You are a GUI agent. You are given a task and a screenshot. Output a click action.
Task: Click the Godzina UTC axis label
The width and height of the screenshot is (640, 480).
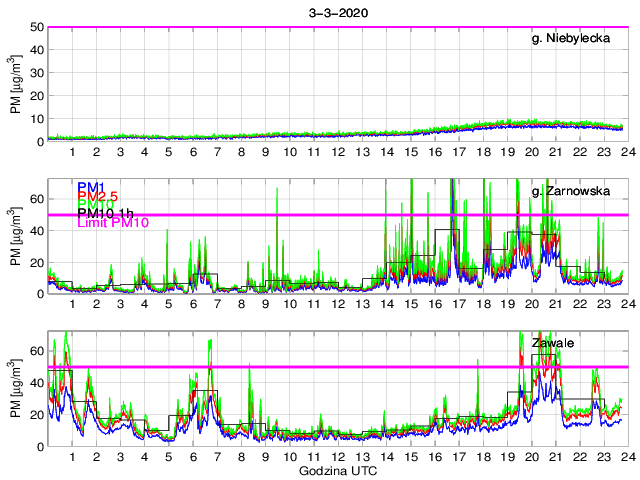[x=336, y=470]
